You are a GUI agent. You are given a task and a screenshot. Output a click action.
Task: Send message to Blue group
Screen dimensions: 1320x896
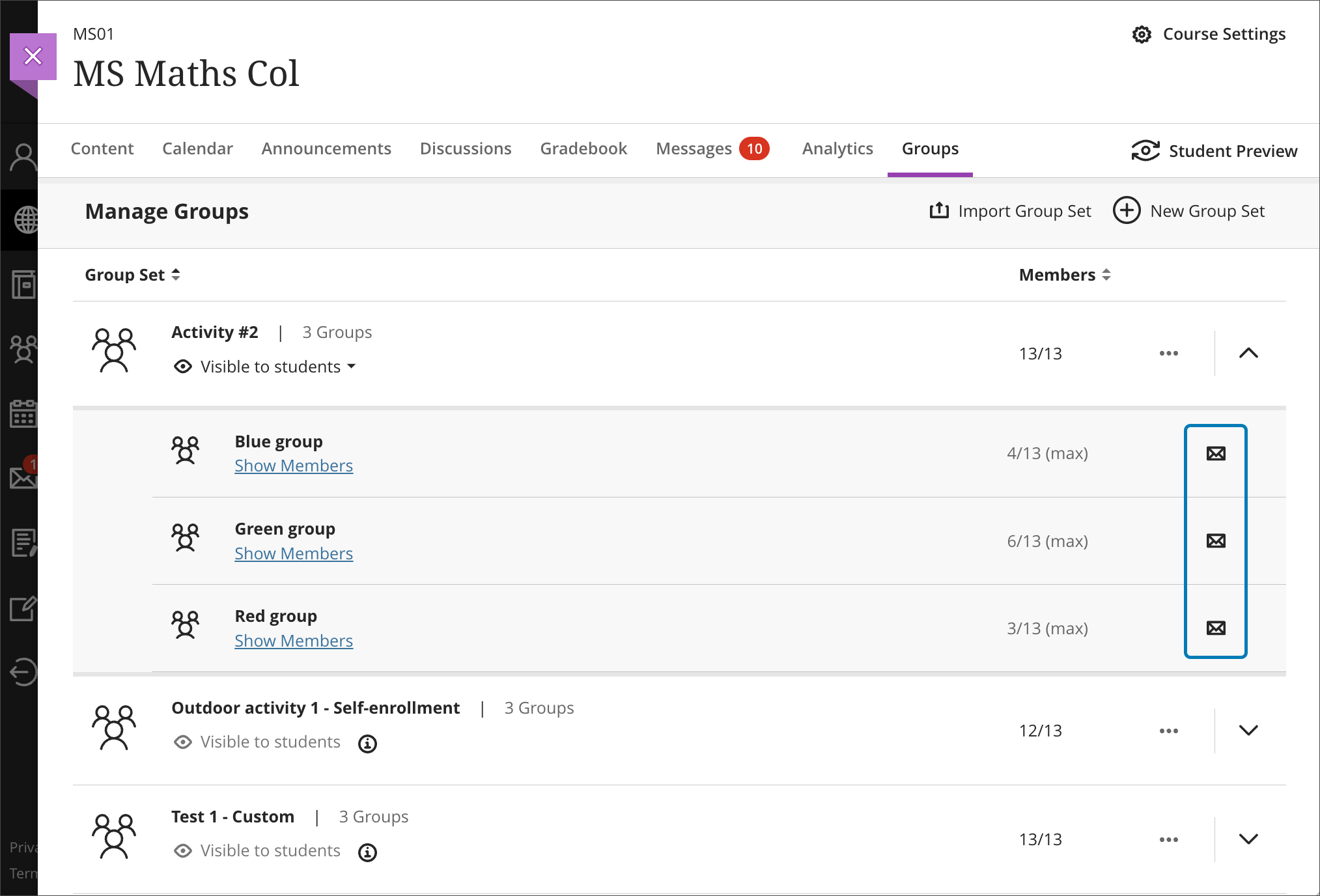pyautogui.click(x=1215, y=453)
